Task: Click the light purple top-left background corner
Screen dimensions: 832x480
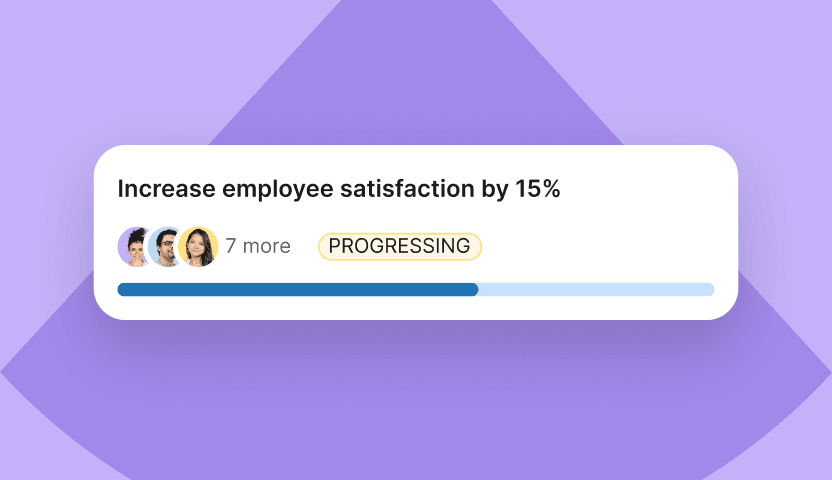Action: [x=40, y=40]
